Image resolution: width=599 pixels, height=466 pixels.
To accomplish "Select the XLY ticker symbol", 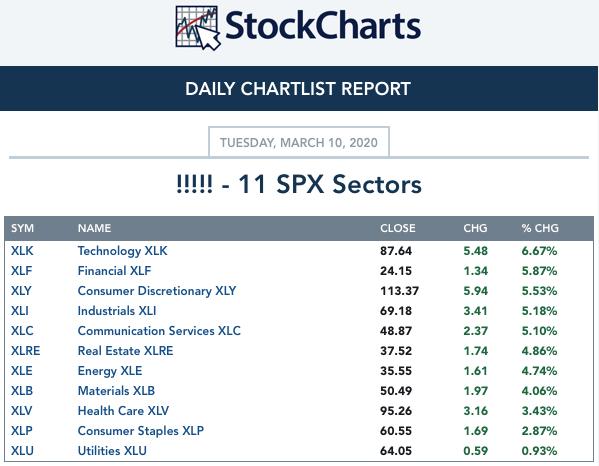I will [x=21, y=291].
